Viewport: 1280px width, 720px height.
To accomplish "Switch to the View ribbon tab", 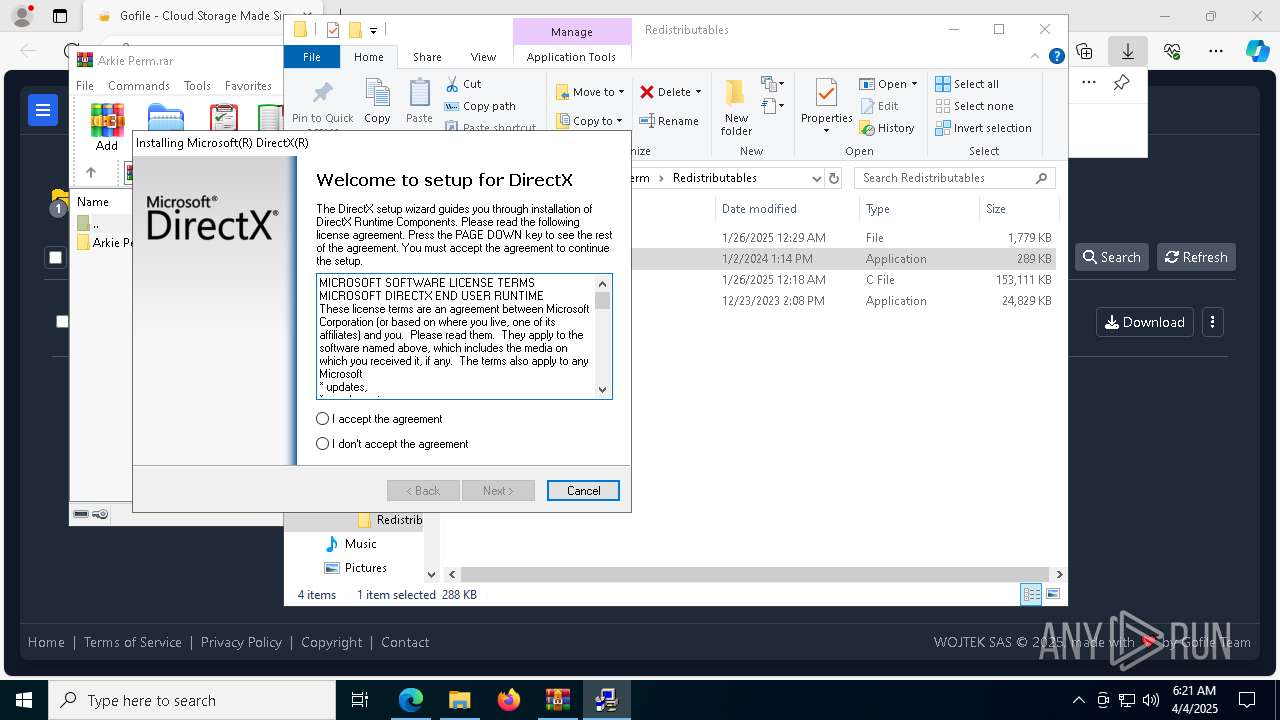I will (483, 57).
